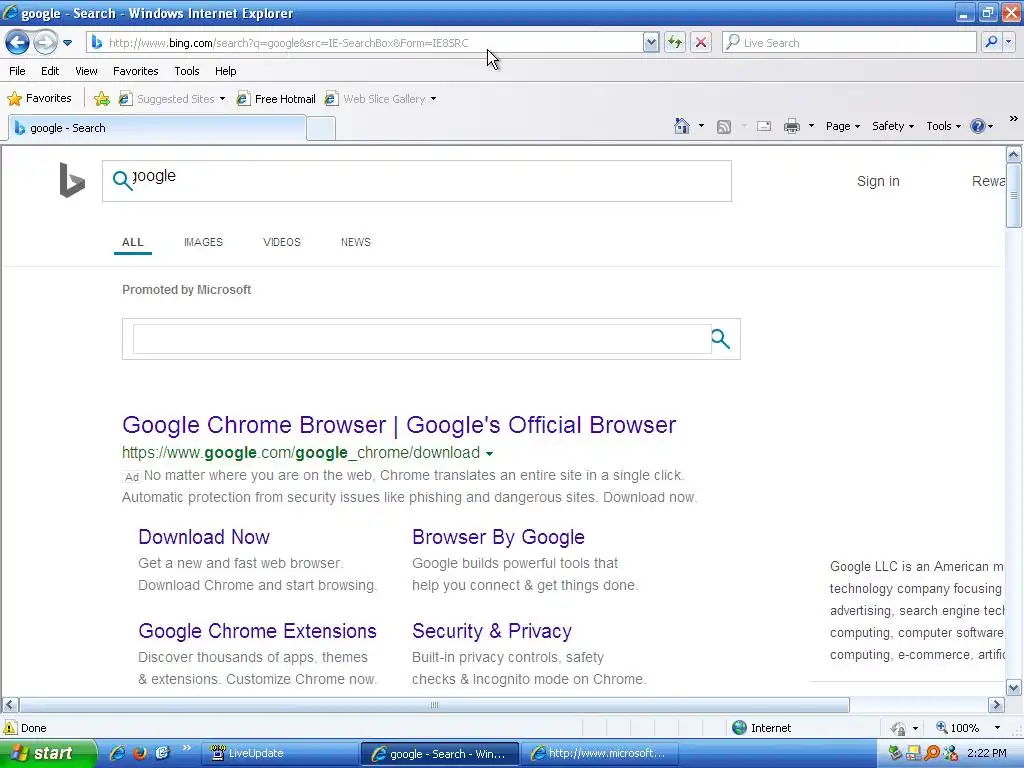Viewport: 1024px width, 768px height.
Task: Open the Security & Privacy link
Action: (492, 631)
